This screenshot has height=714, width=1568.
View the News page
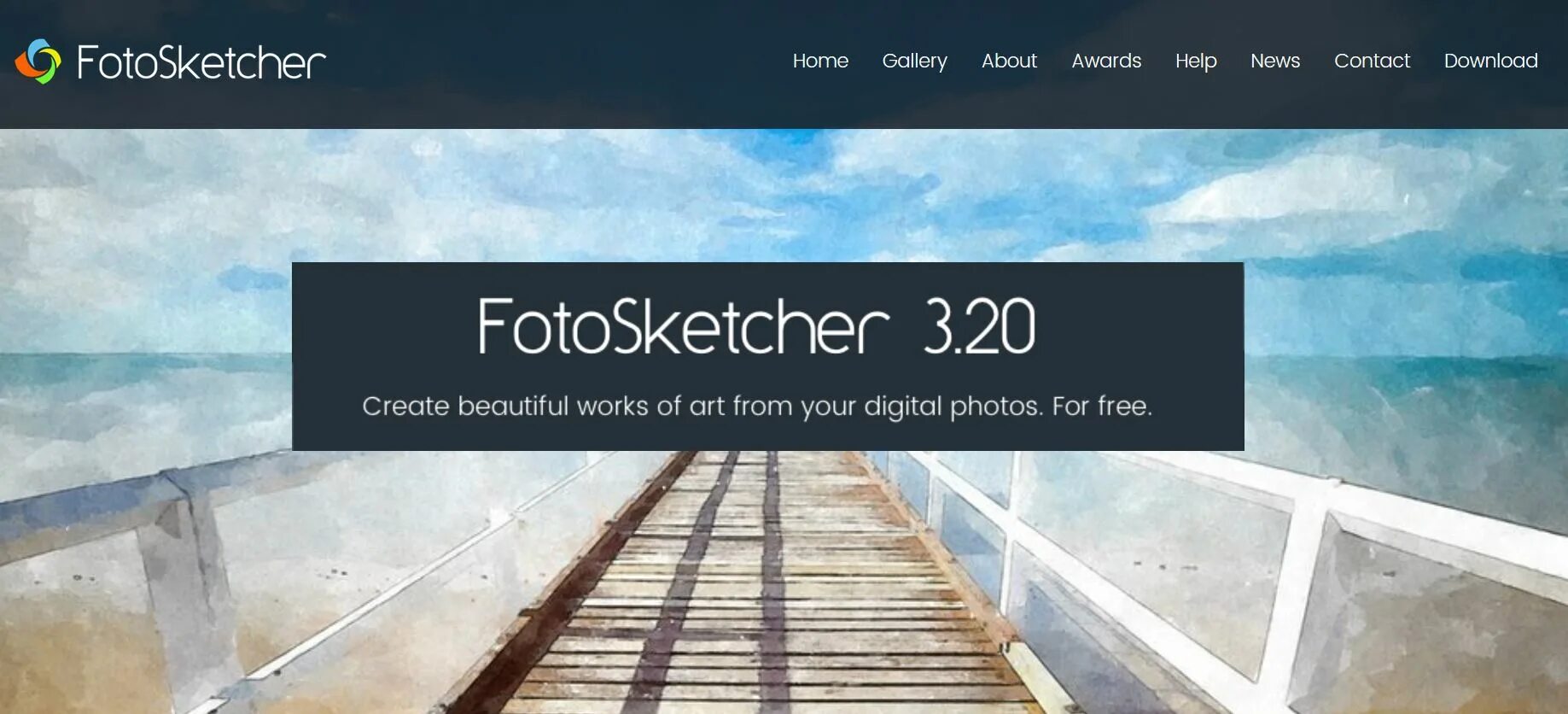1275,61
